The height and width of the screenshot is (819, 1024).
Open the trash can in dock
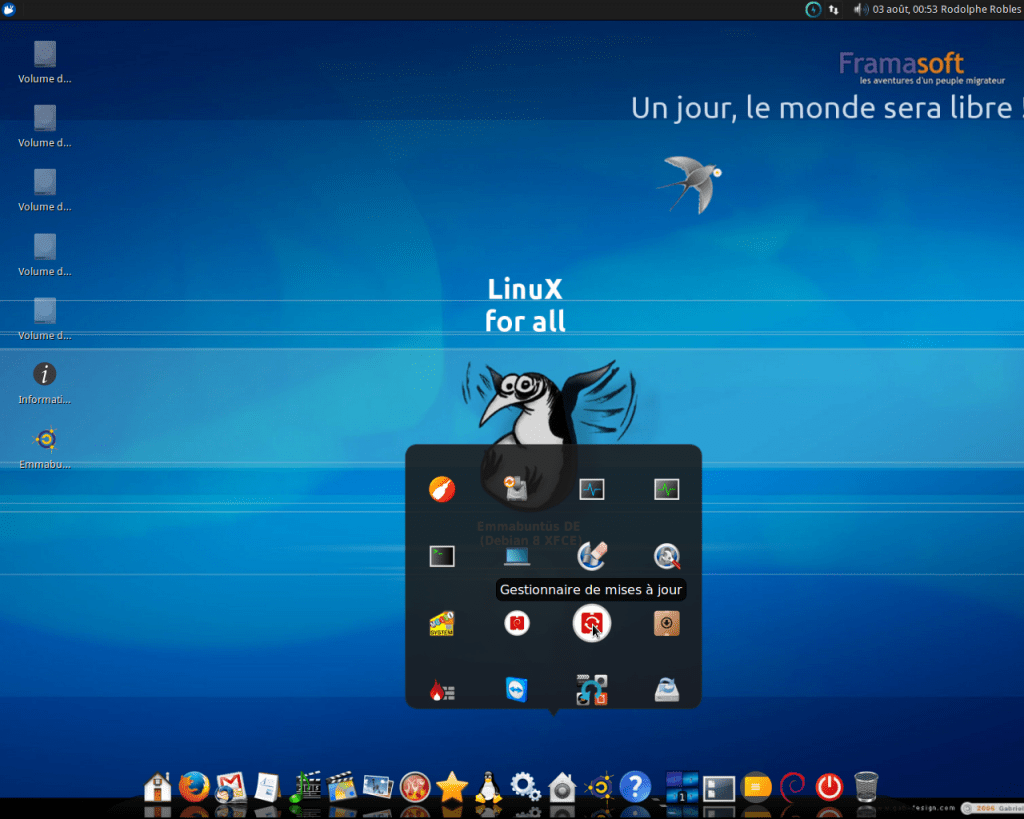click(x=866, y=787)
